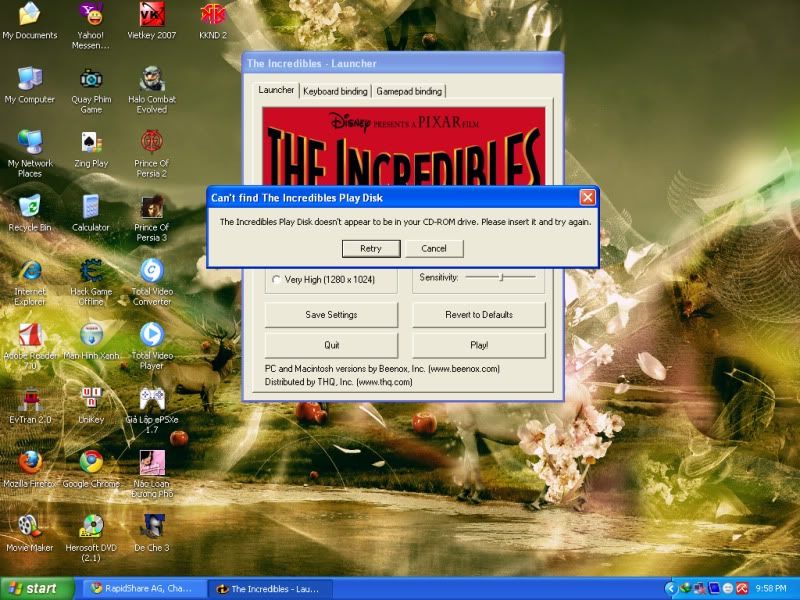Select the Zing Play desktop shortcut
The width and height of the screenshot is (800, 600).
click(91, 149)
